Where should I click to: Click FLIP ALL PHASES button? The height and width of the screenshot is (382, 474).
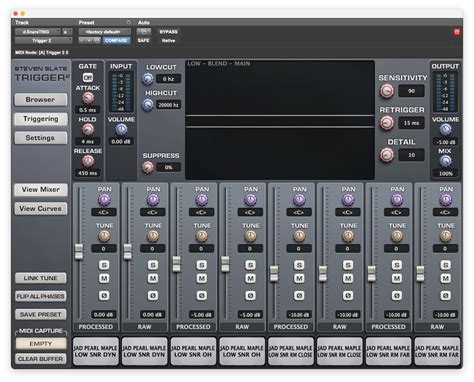[x=41, y=296]
